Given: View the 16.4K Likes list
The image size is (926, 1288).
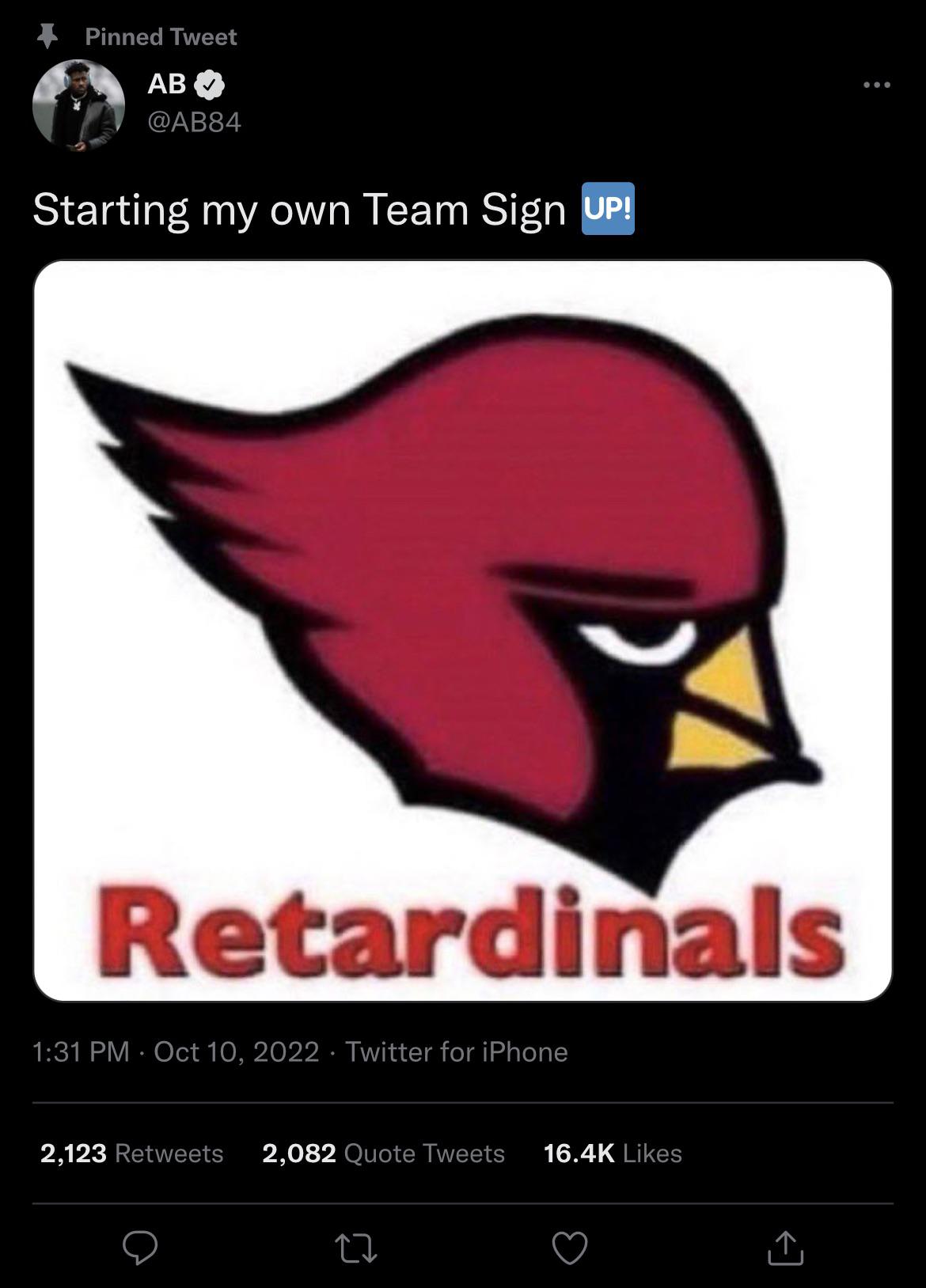Looking at the screenshot, I should [613, 1153].
